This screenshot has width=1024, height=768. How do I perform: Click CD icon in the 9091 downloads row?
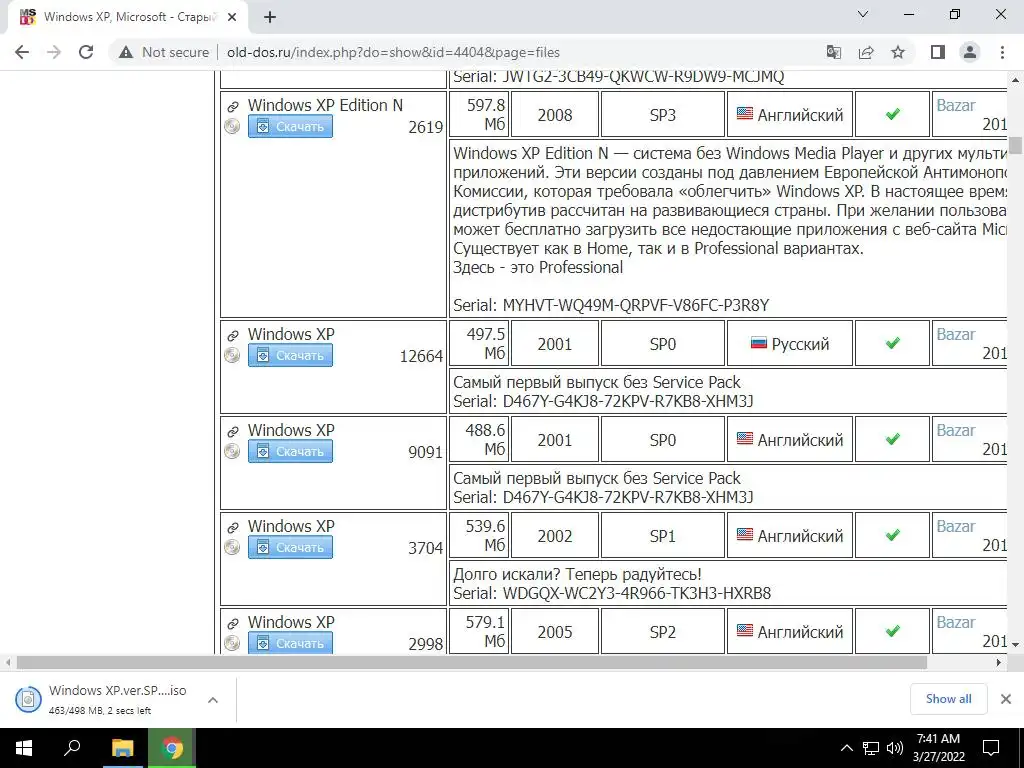(x=232, y=451)
